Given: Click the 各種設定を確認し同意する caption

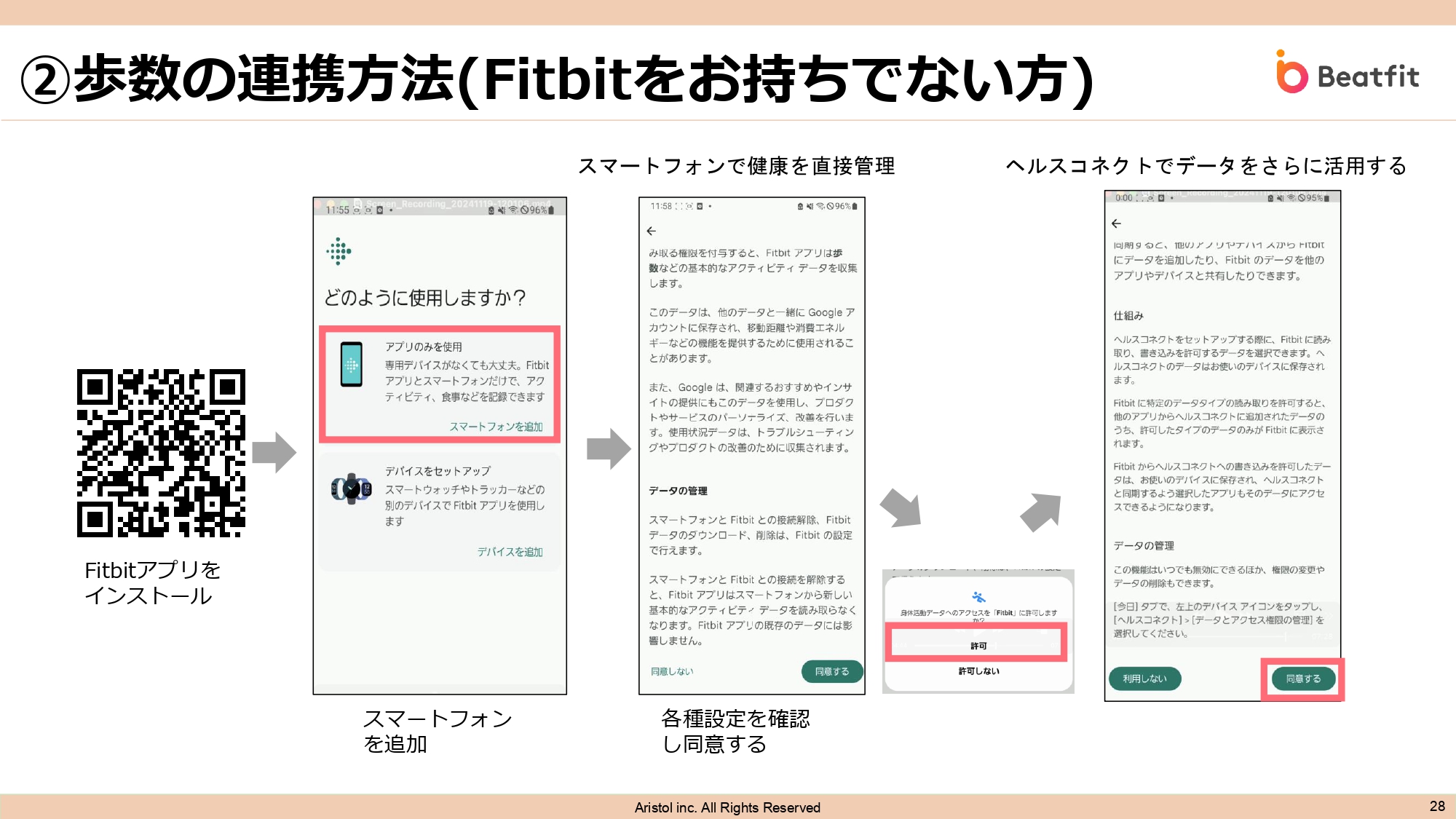Looking at the screenshot, I should (735, 731).
